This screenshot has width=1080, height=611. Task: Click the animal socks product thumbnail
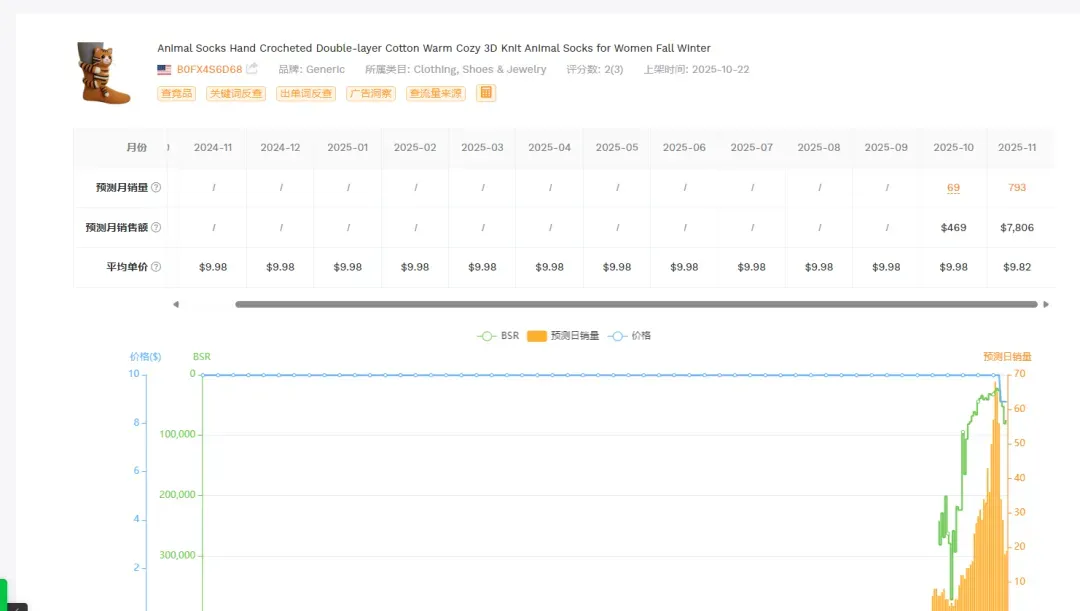click(103, 73)
